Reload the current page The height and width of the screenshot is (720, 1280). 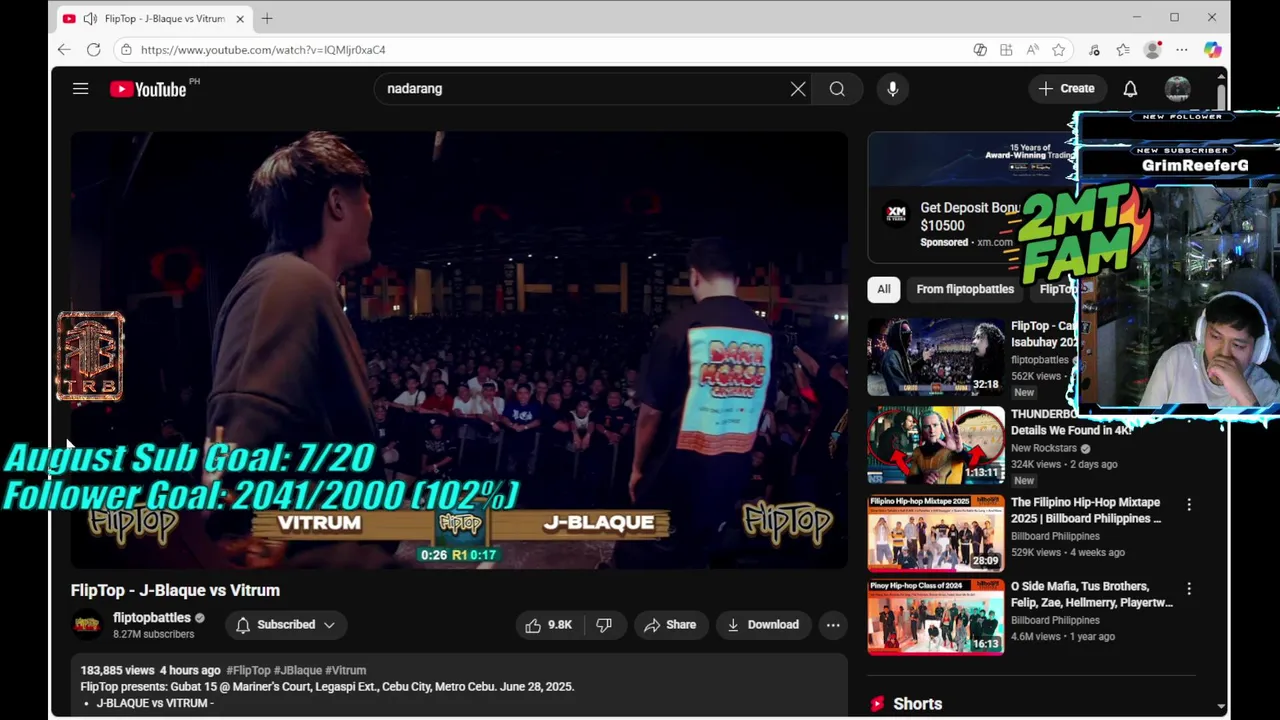93,49
